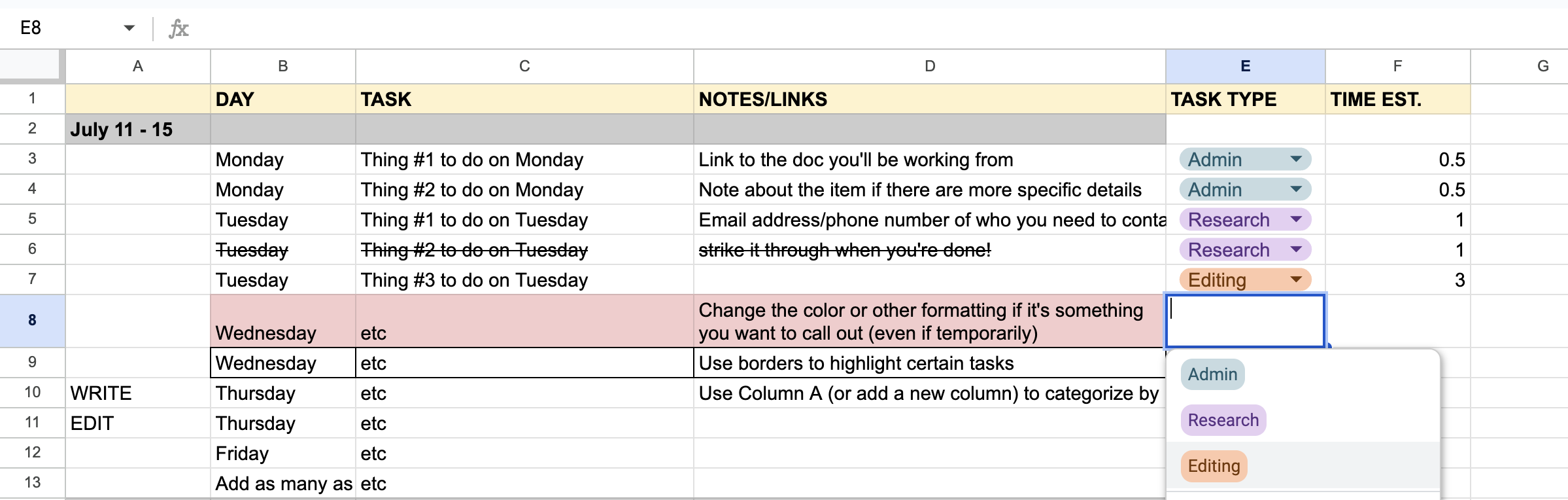Select column header E

[x=1244, y=65]
